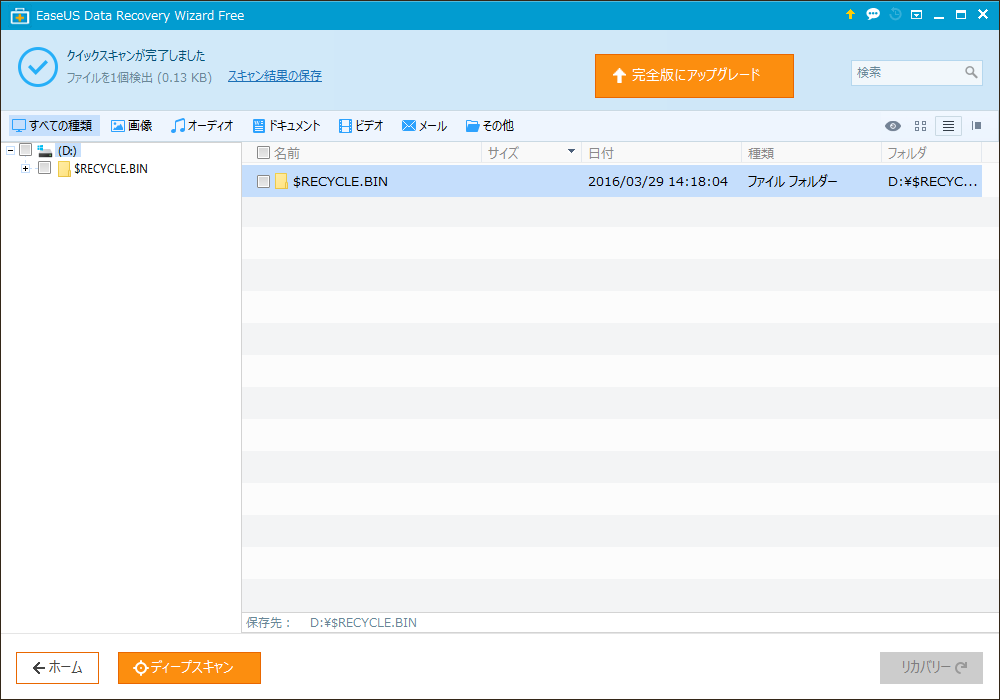The image size is (1000, 700).
Task: Click the yellow upgrade arrow in title bar
Action: coord(850,14)
